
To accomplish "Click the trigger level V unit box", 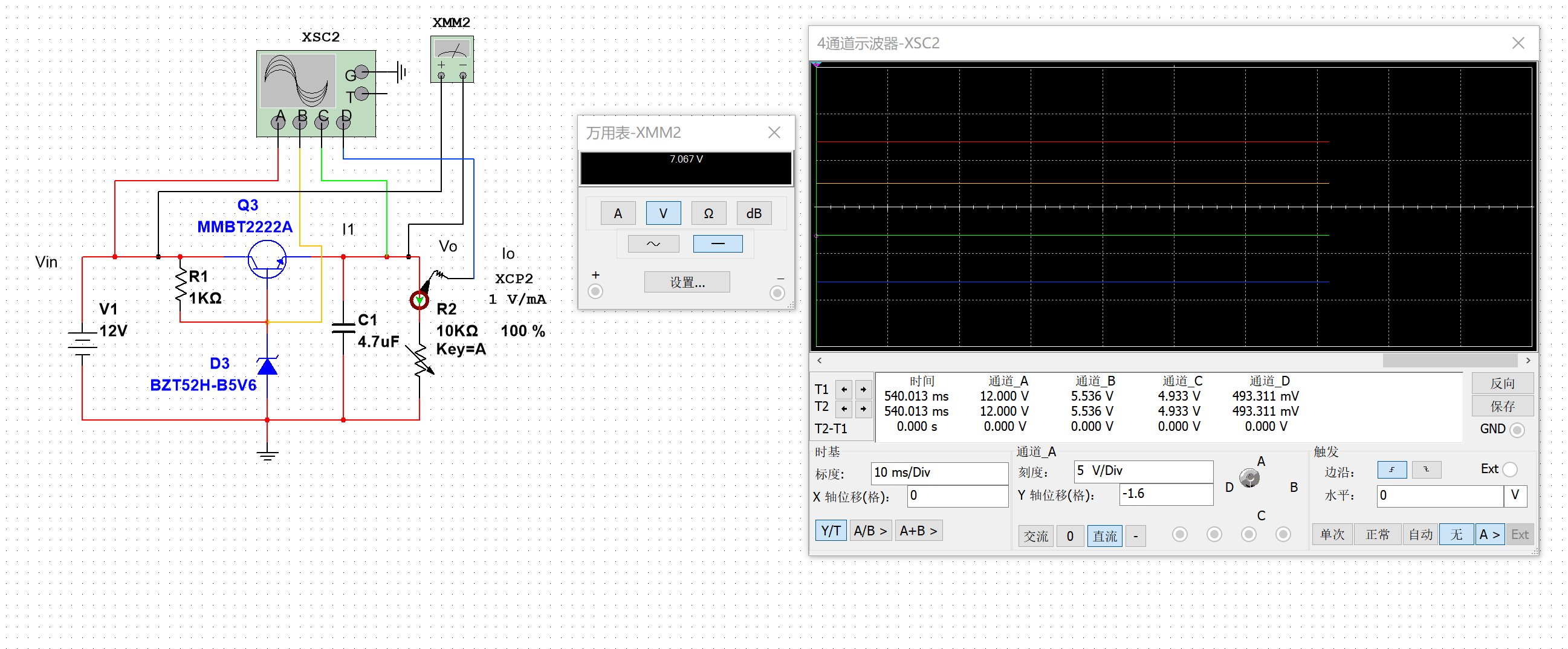I will 1515,496.
